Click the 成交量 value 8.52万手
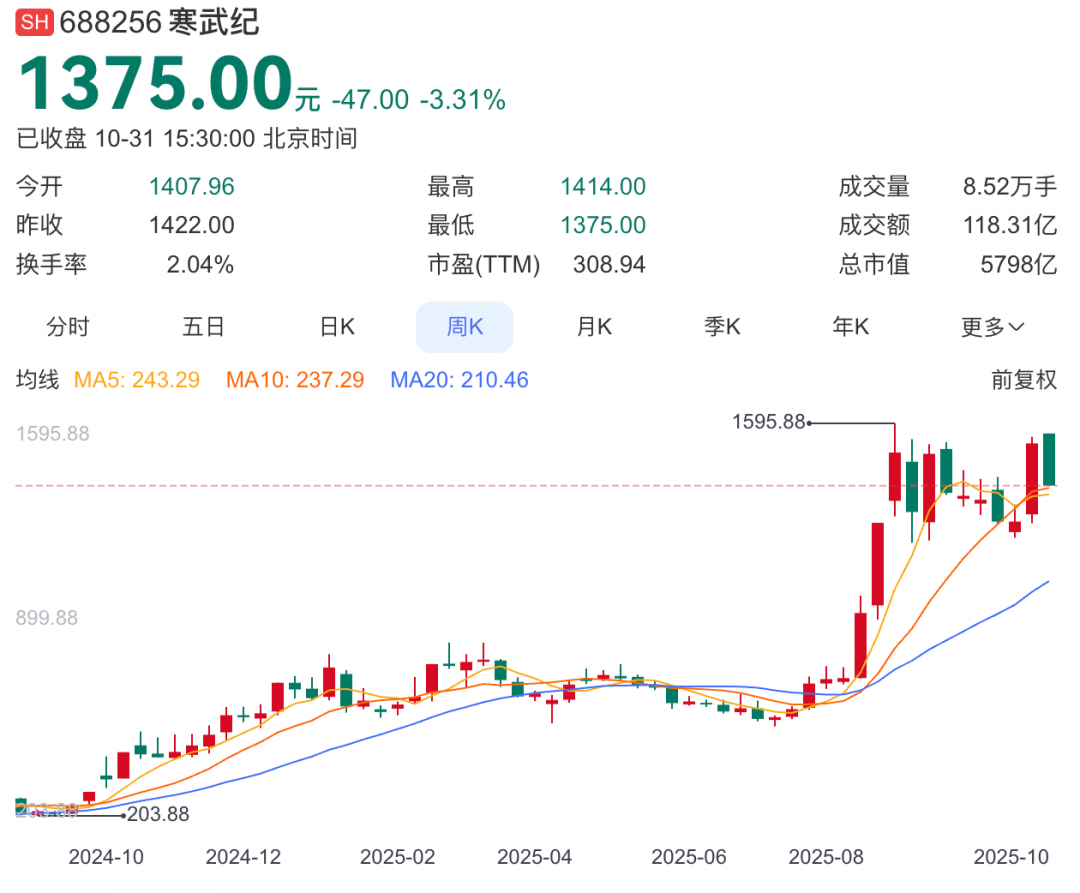Image resolution: width=1080 pixels, height=893 pixels. (1010, 187)
